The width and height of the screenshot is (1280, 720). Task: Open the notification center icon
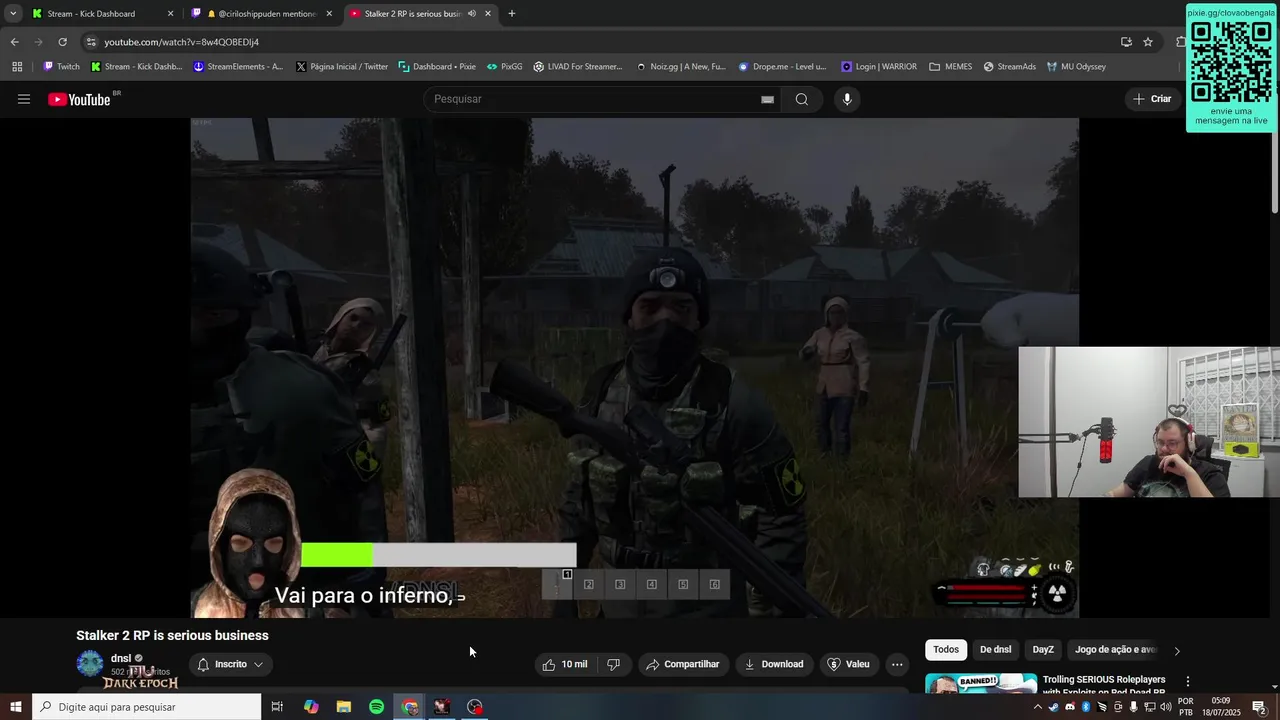1259,707
